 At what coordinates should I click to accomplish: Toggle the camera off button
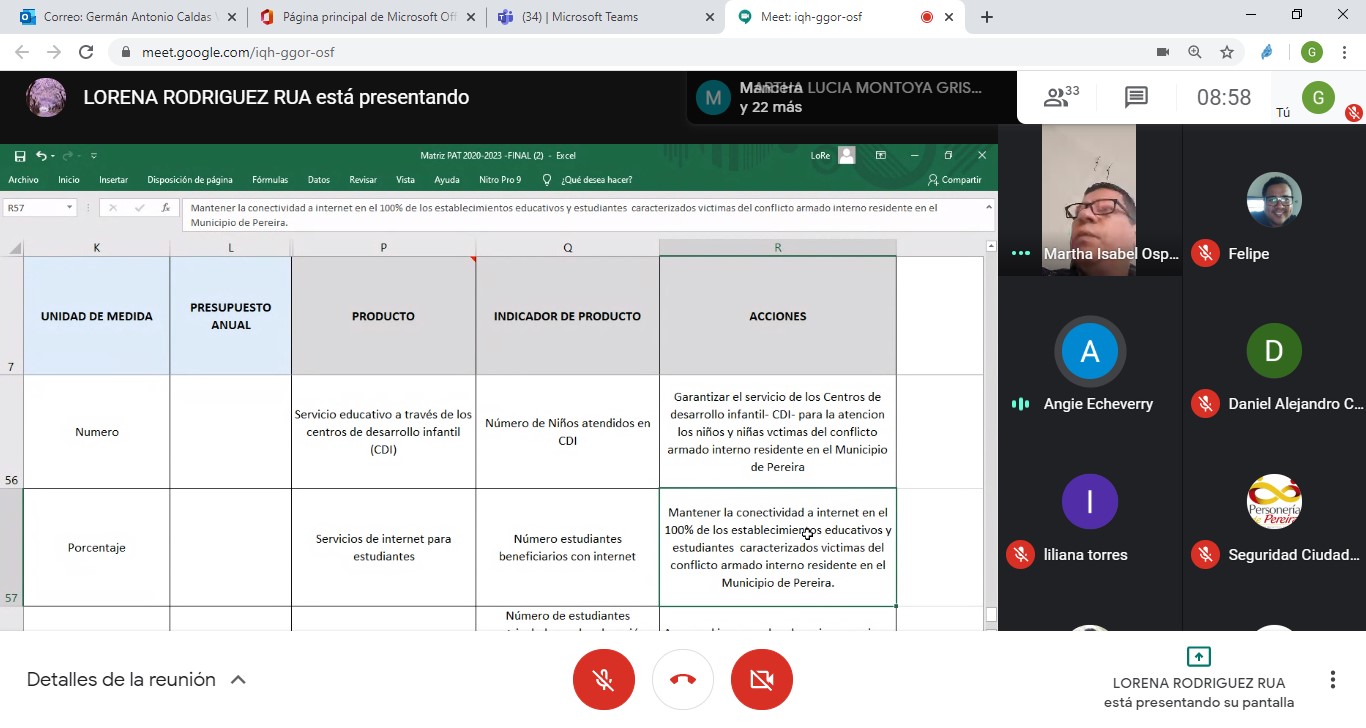click(x=761, y=680)
